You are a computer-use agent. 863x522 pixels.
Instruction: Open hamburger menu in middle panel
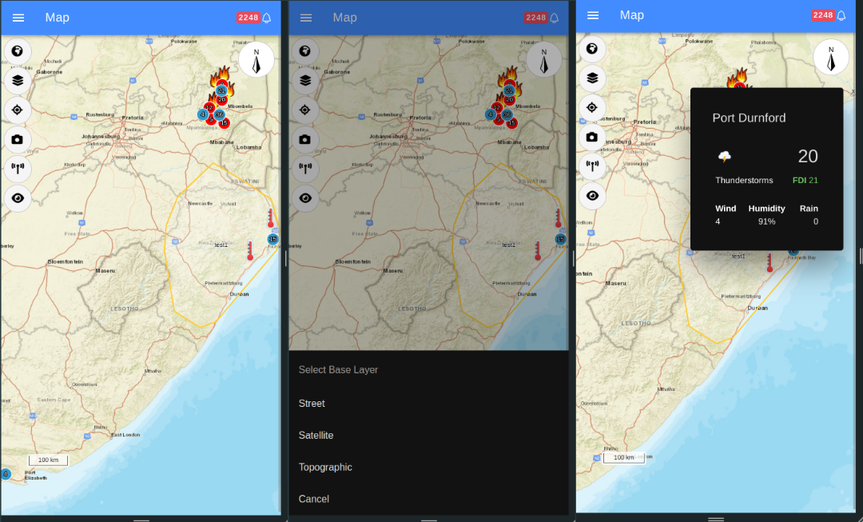[306, 18]
